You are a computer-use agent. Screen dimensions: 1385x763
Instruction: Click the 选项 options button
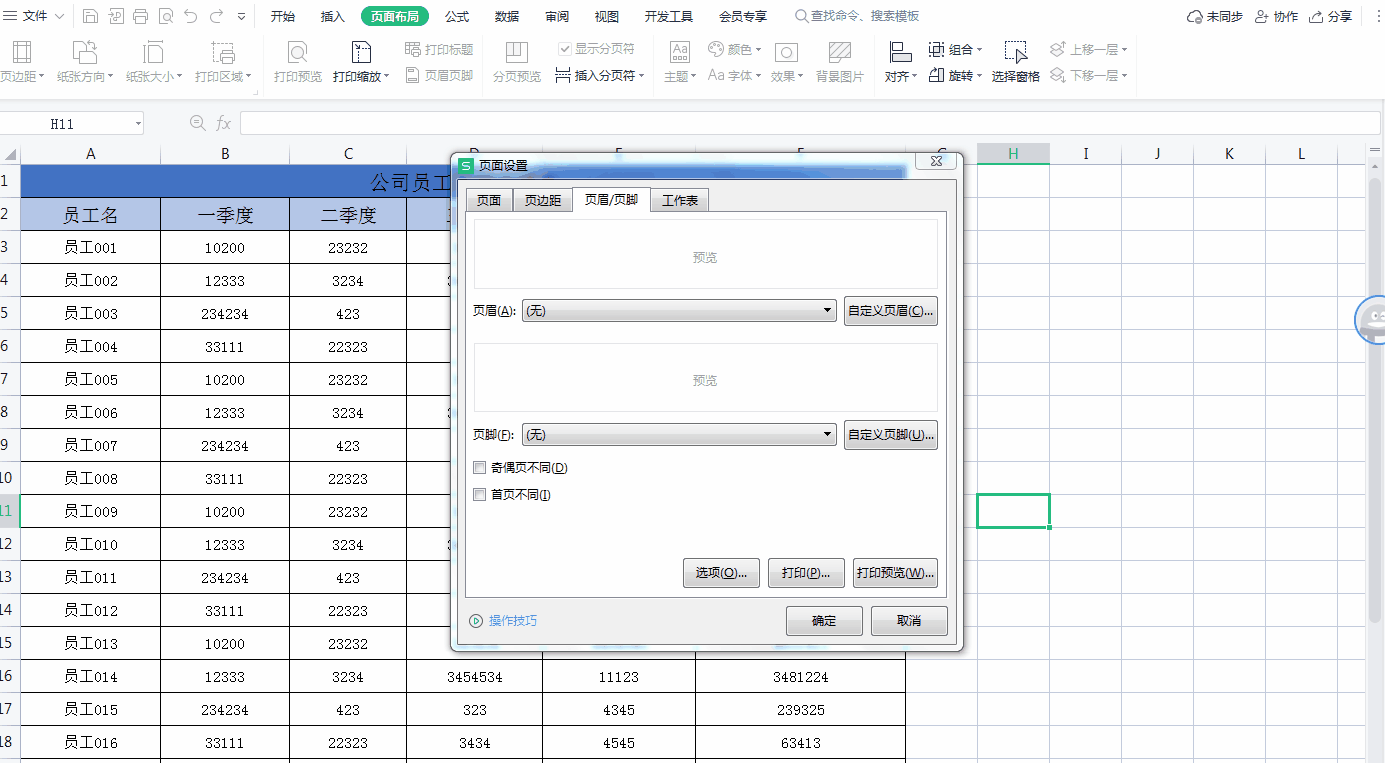coord(721,573)
